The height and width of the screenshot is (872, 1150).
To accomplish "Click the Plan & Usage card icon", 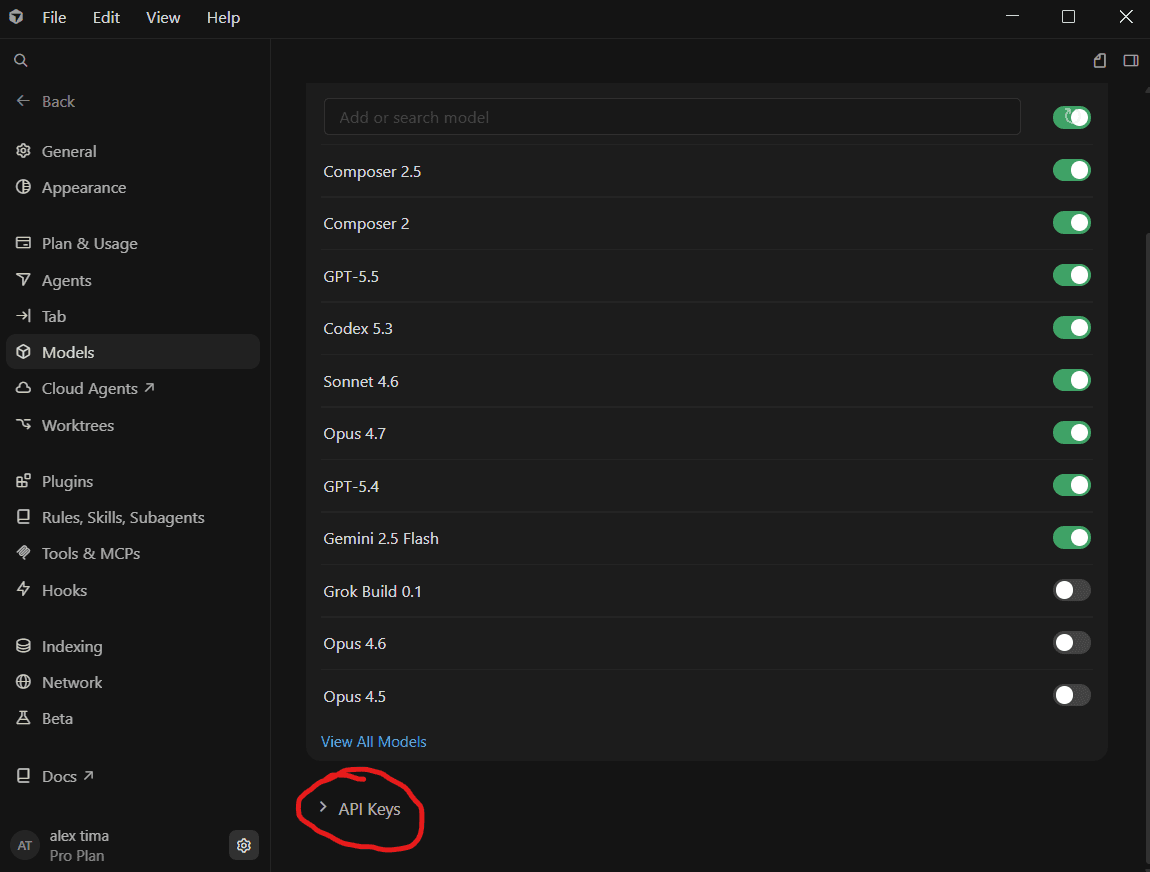I will [x=23, y=243].
